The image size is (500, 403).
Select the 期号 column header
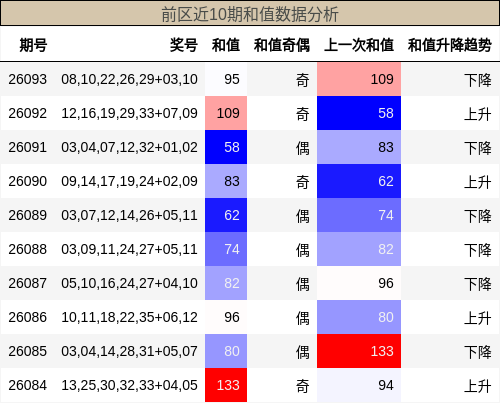tap(33, 45)
